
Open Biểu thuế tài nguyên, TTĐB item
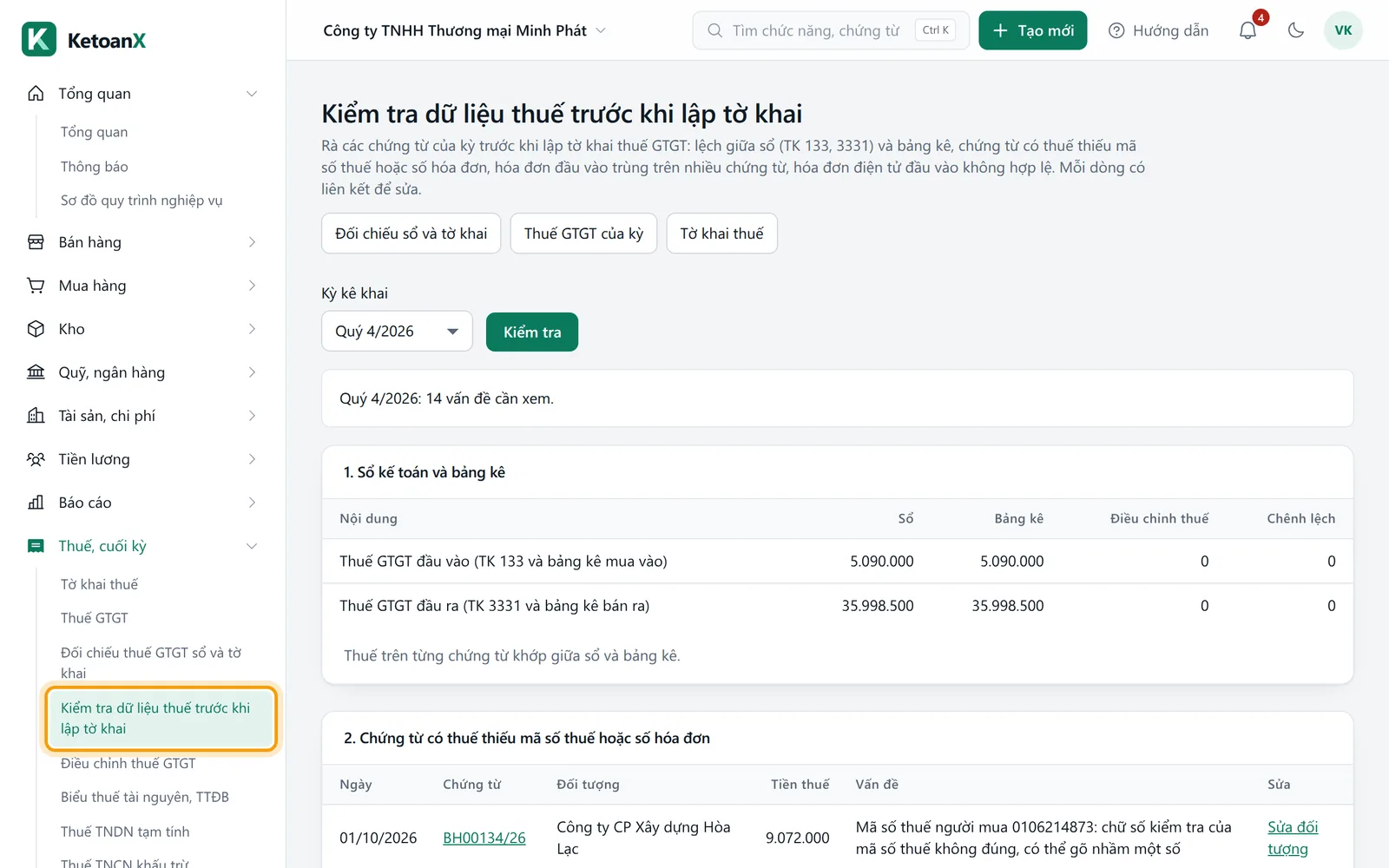tap(145, 797)
